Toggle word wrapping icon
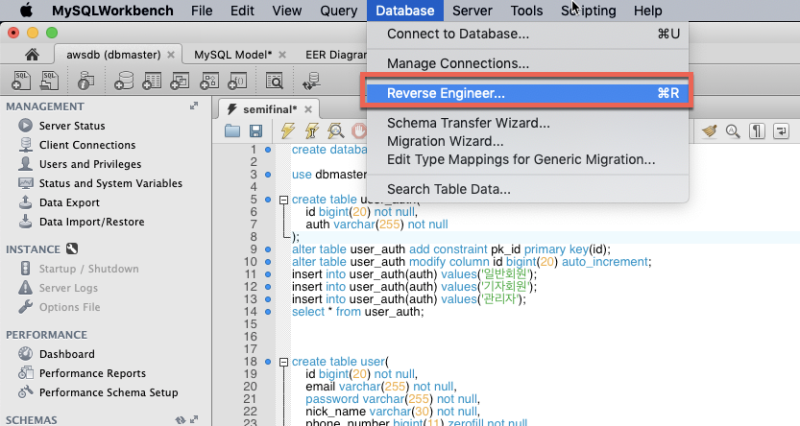800x426 pixels. (781, 131)
